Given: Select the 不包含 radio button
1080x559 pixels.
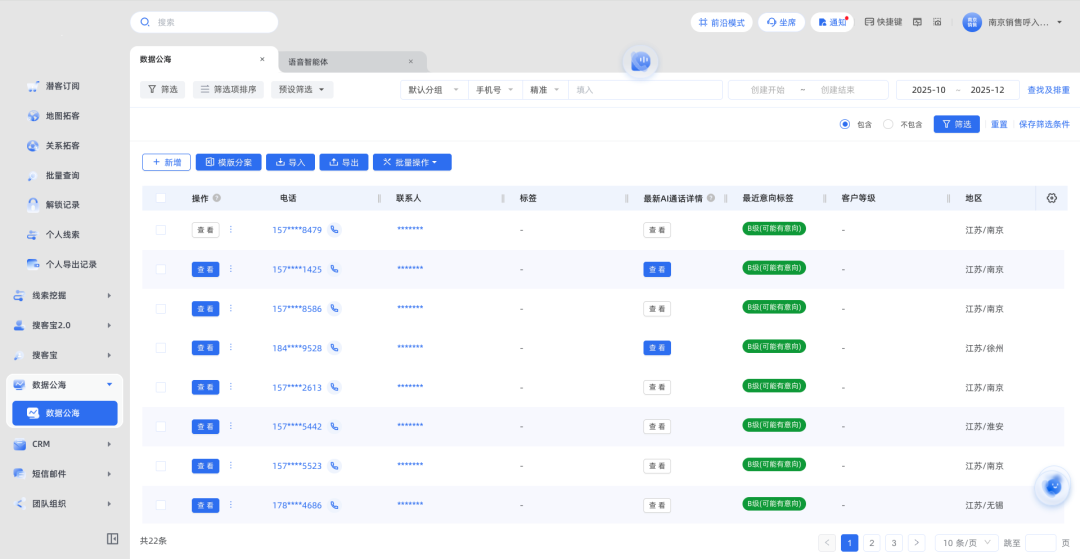Looking at the screenshot, I should point(888,124).
